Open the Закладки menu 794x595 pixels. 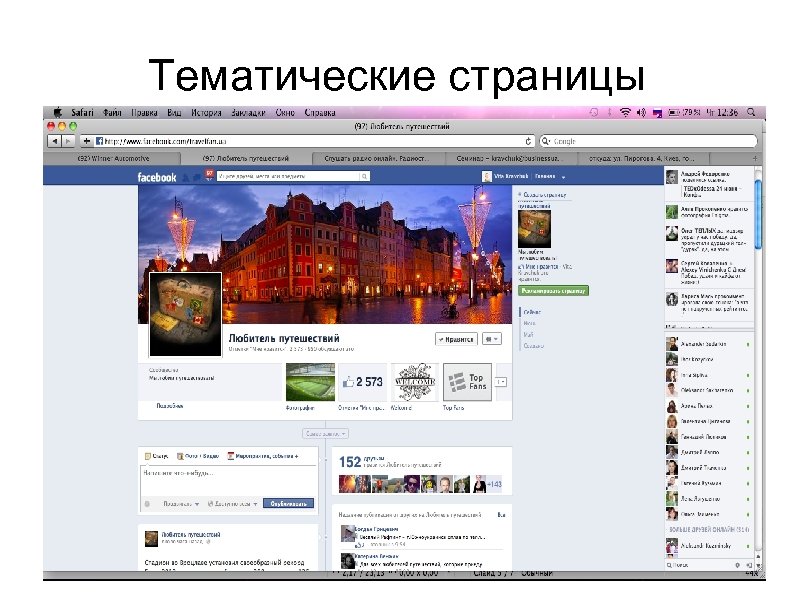[x=248, y=112]
